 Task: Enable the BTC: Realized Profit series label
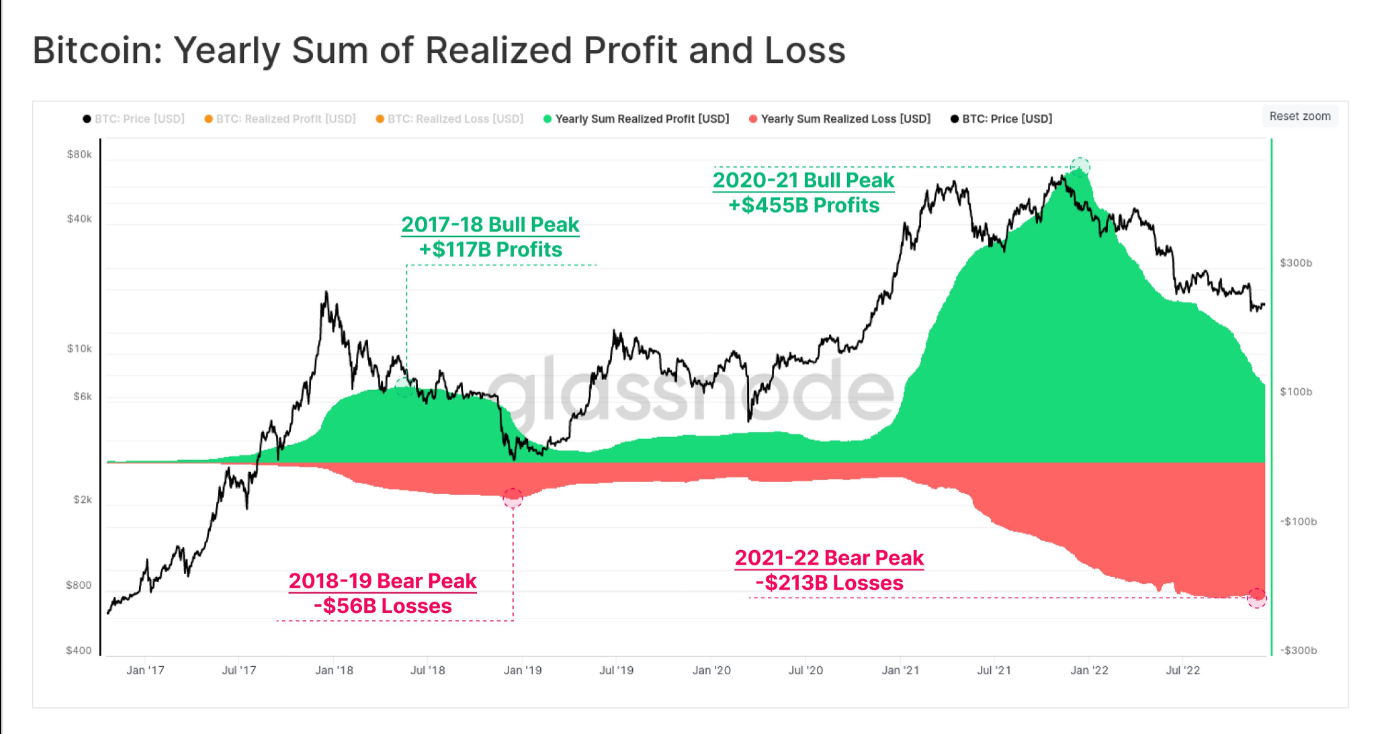(x=285, y=119)
